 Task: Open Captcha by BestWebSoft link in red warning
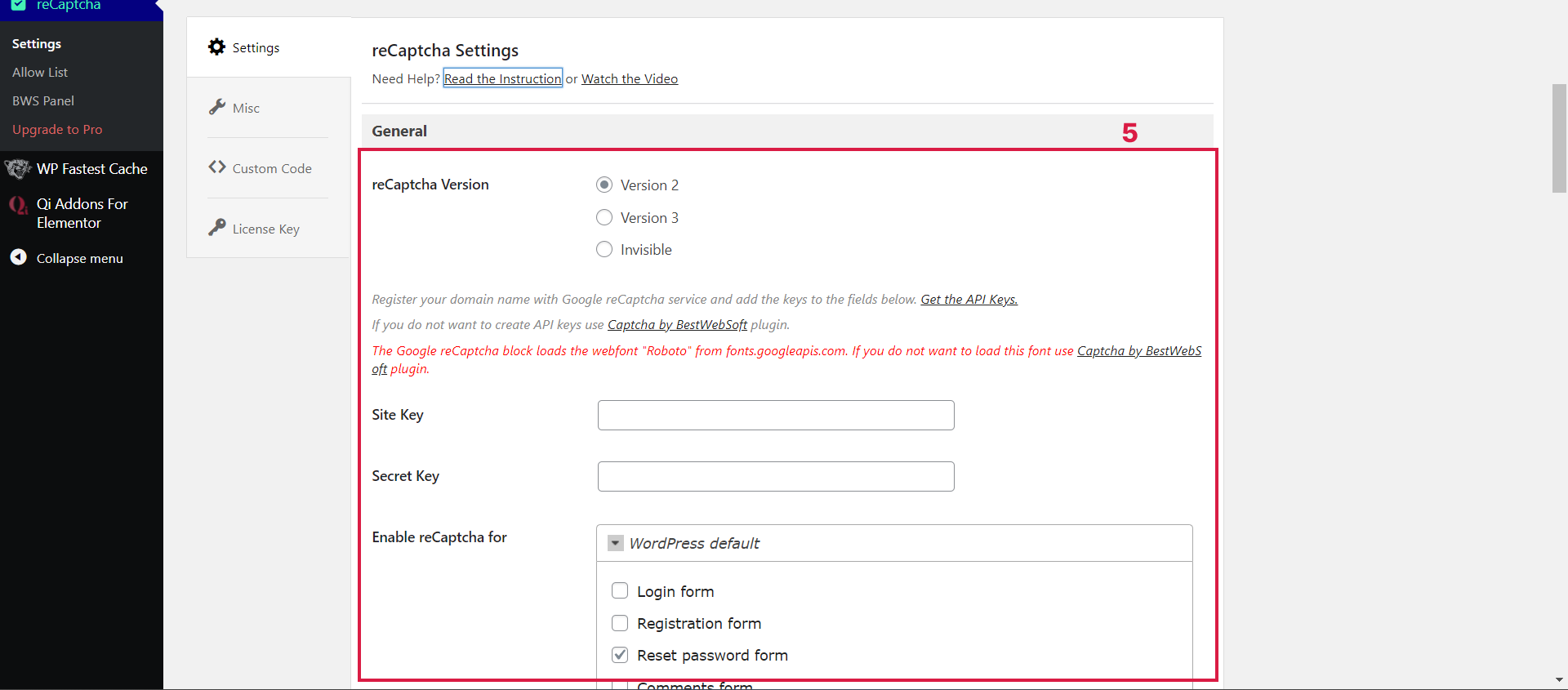tap(1139, 350)
